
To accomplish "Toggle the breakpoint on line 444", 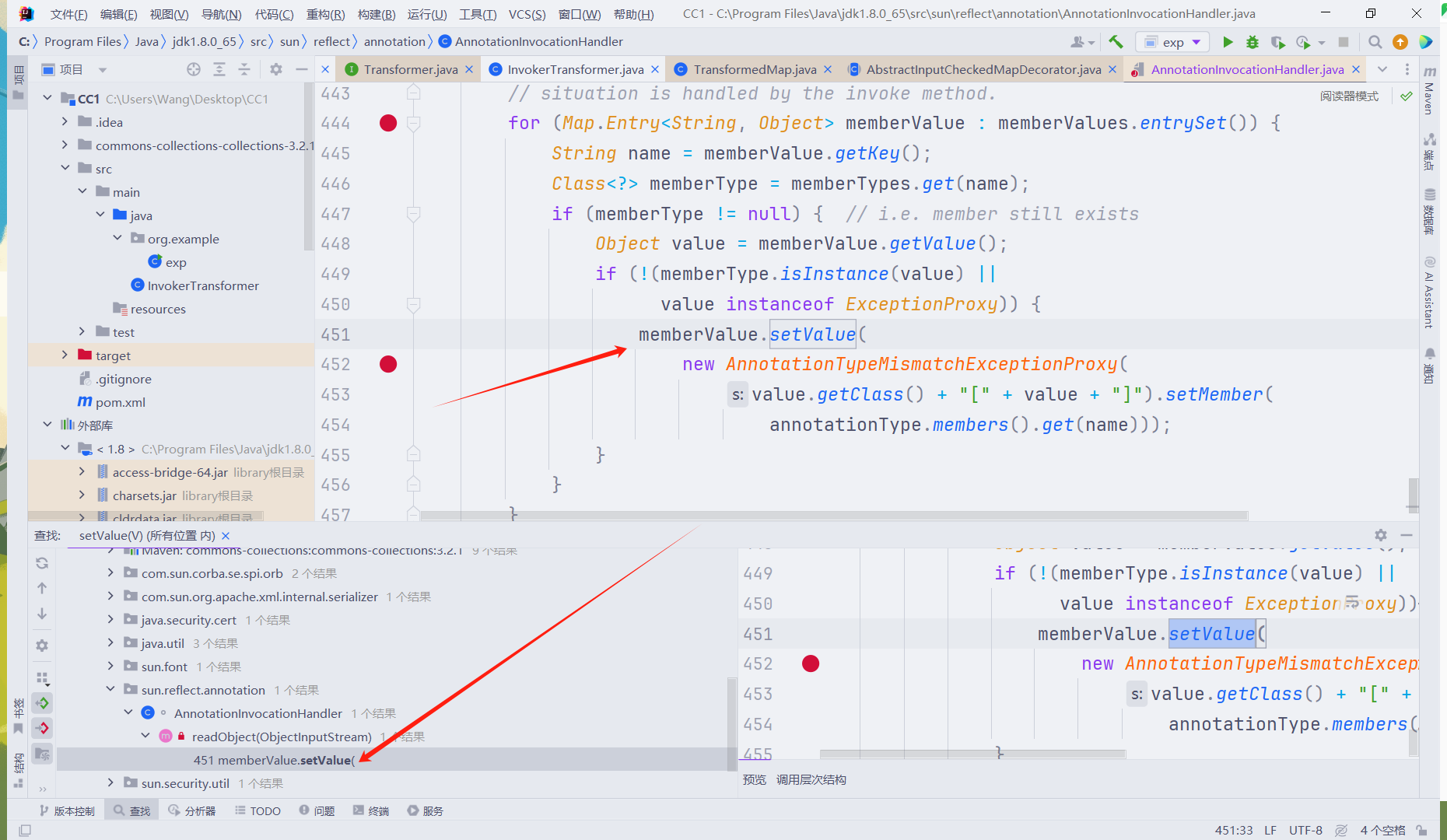I will click(387, 122).
